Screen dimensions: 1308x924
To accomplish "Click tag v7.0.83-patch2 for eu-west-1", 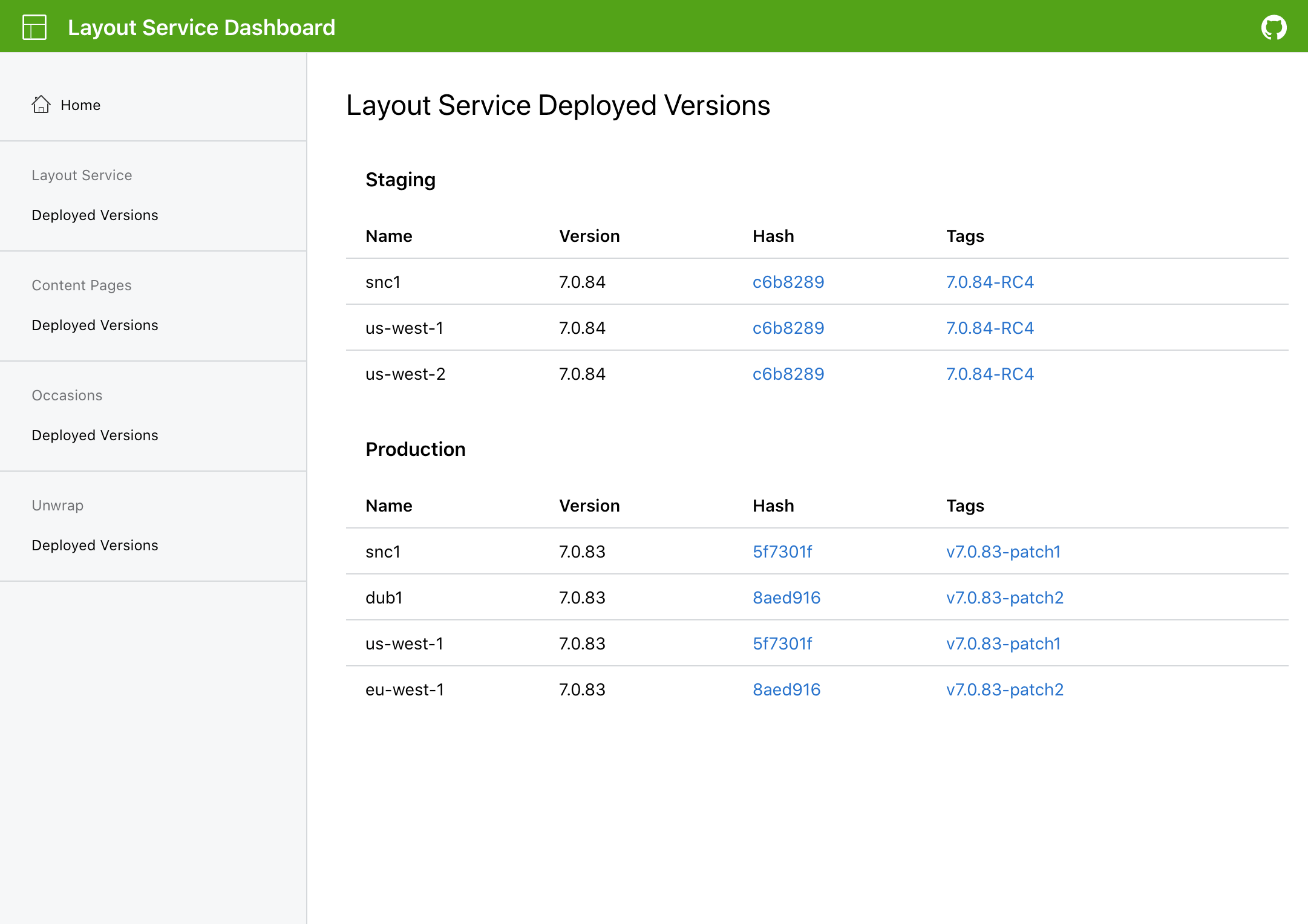I will 1003,689.
